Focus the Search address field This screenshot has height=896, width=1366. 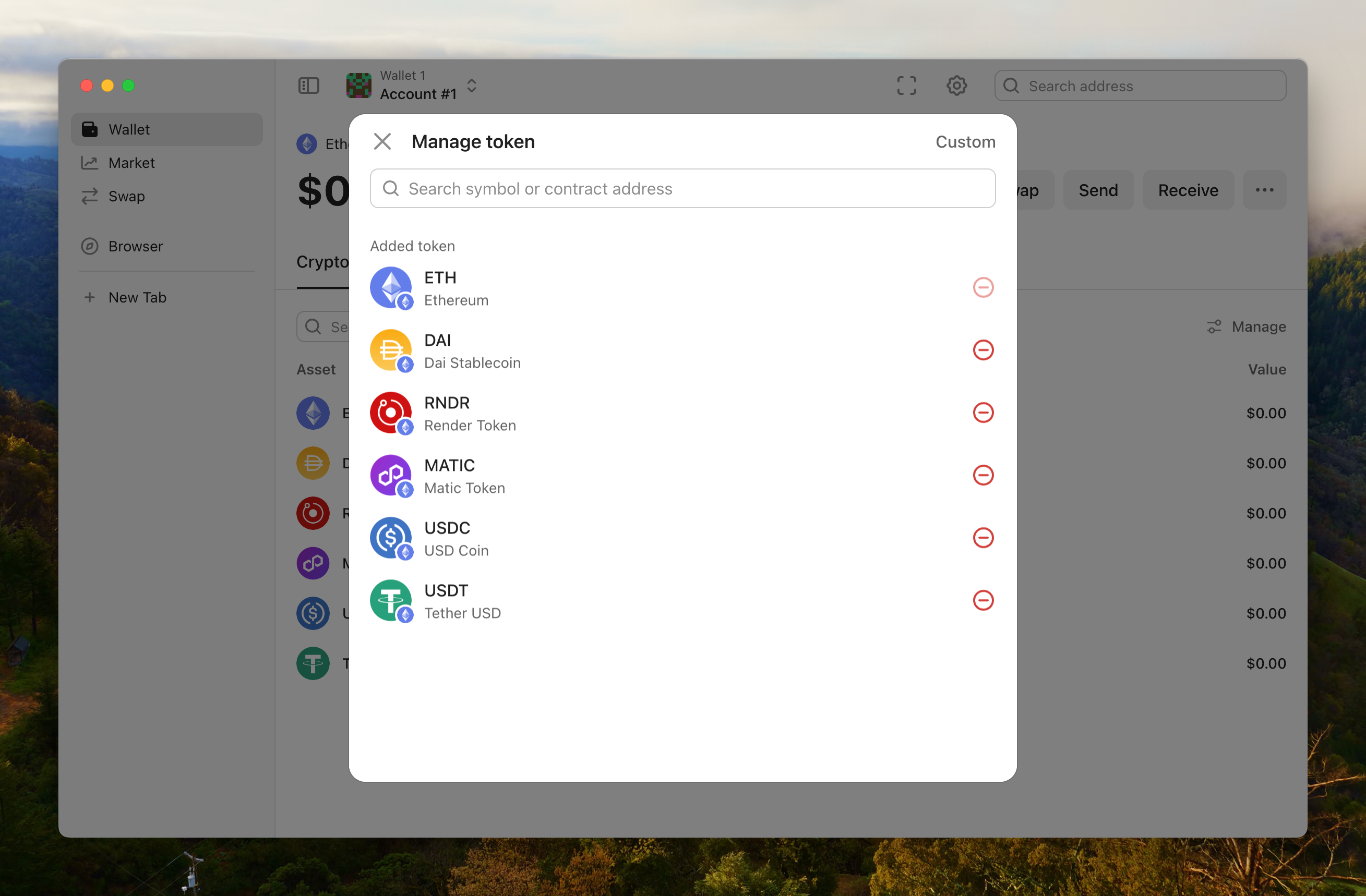[1140, 86]
